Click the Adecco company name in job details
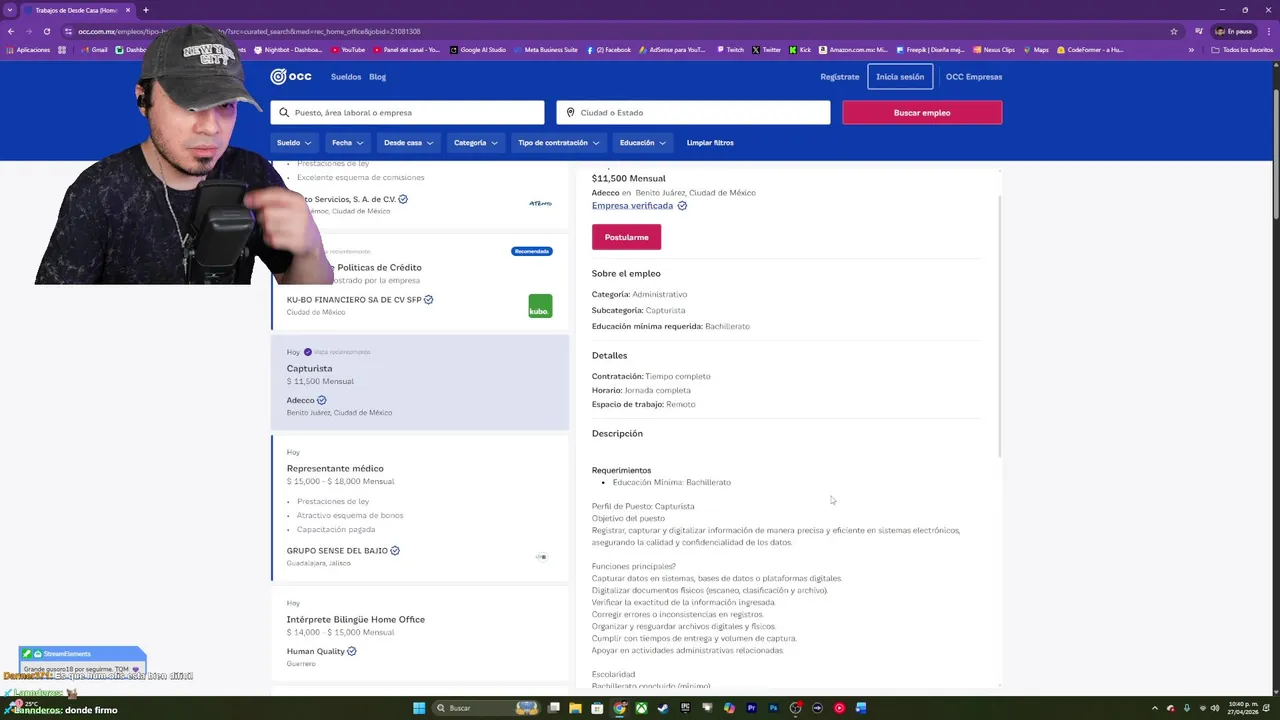 605,193
